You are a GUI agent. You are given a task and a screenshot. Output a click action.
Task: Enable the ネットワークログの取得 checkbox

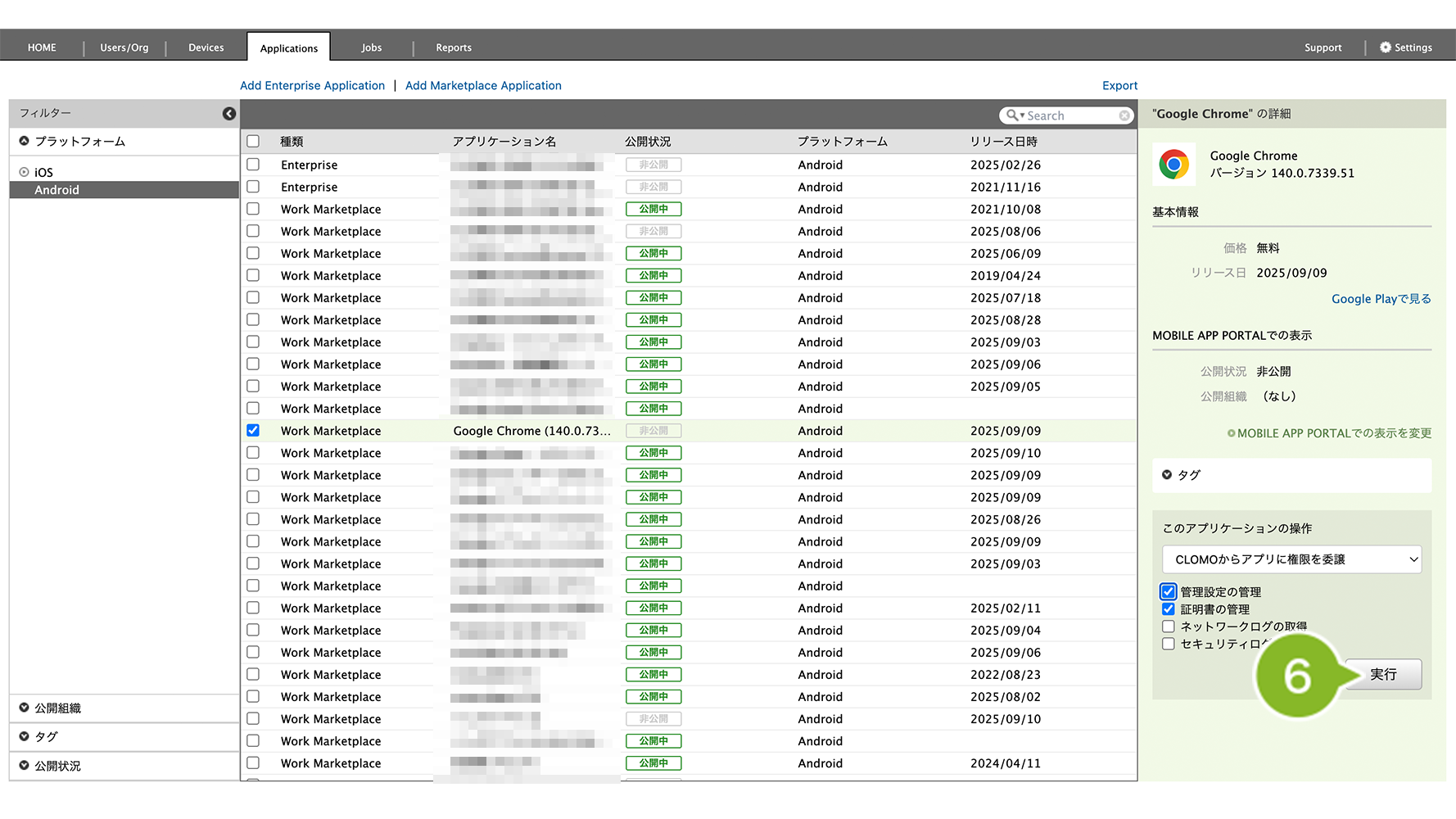pos(1169,627)
